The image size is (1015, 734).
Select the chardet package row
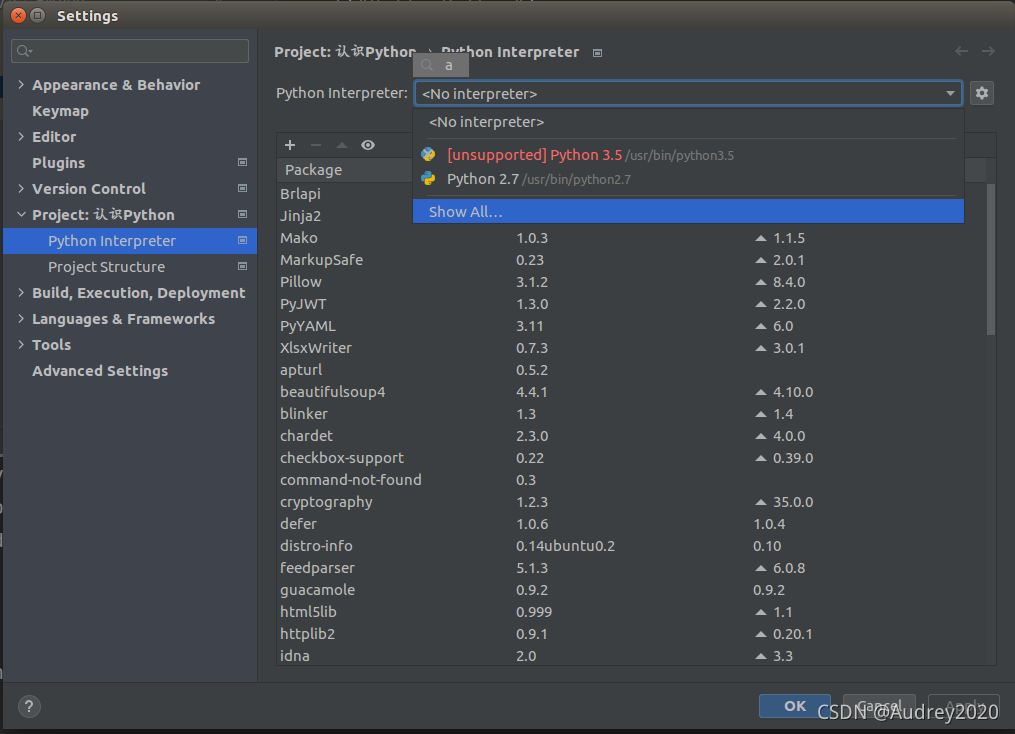[631, 436]
